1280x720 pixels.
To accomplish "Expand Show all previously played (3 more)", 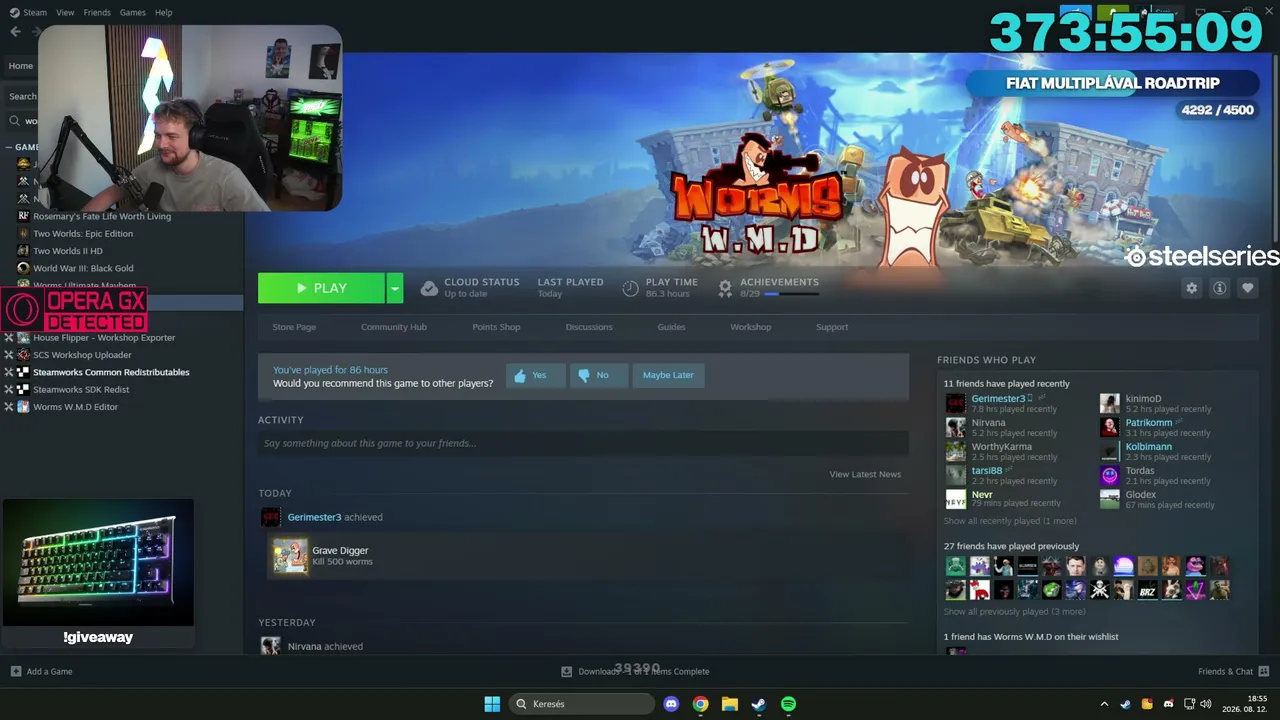I will [1014, 612].
